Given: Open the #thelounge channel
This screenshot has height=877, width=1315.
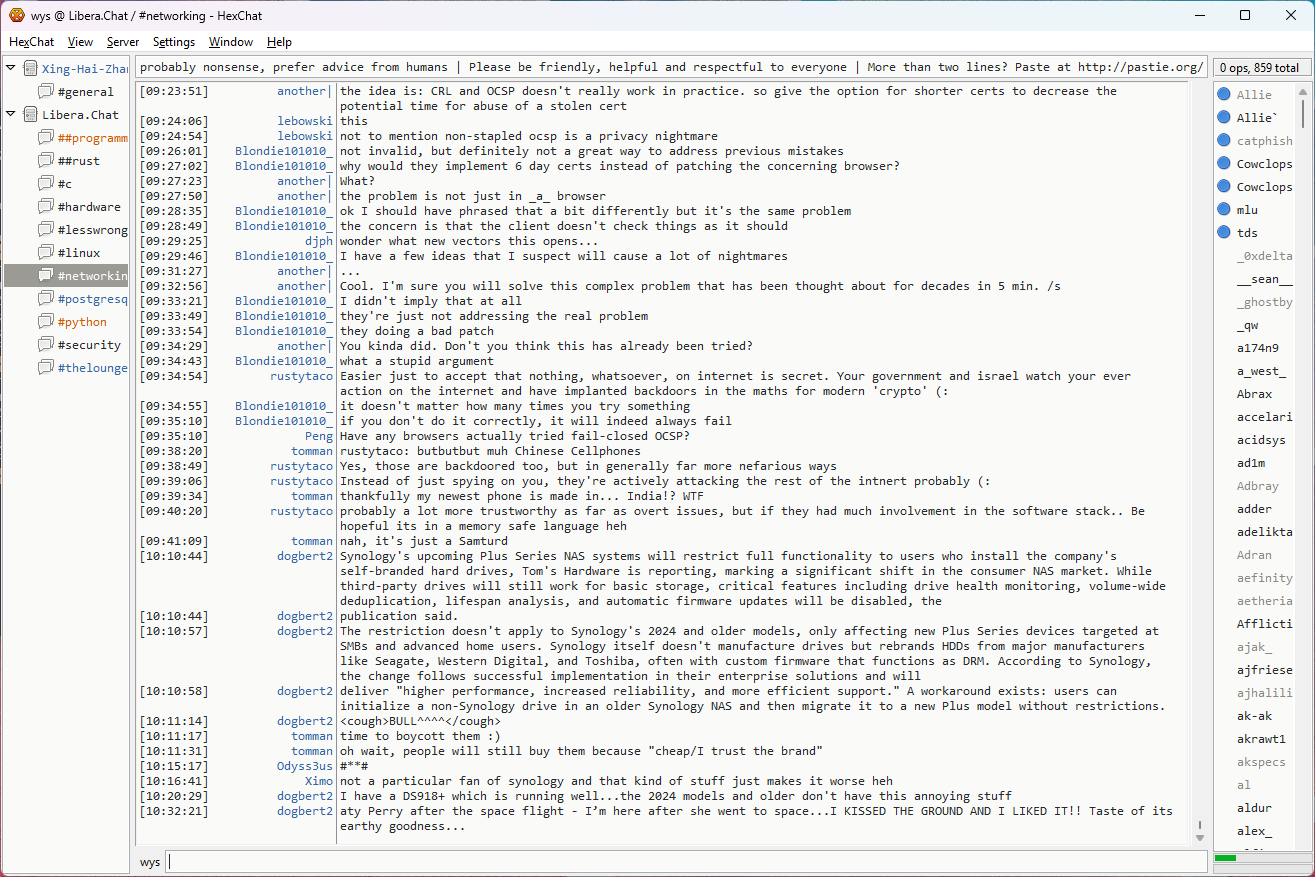Looking at the screenshot, I should pyautogui.click(x=92, y=367).
